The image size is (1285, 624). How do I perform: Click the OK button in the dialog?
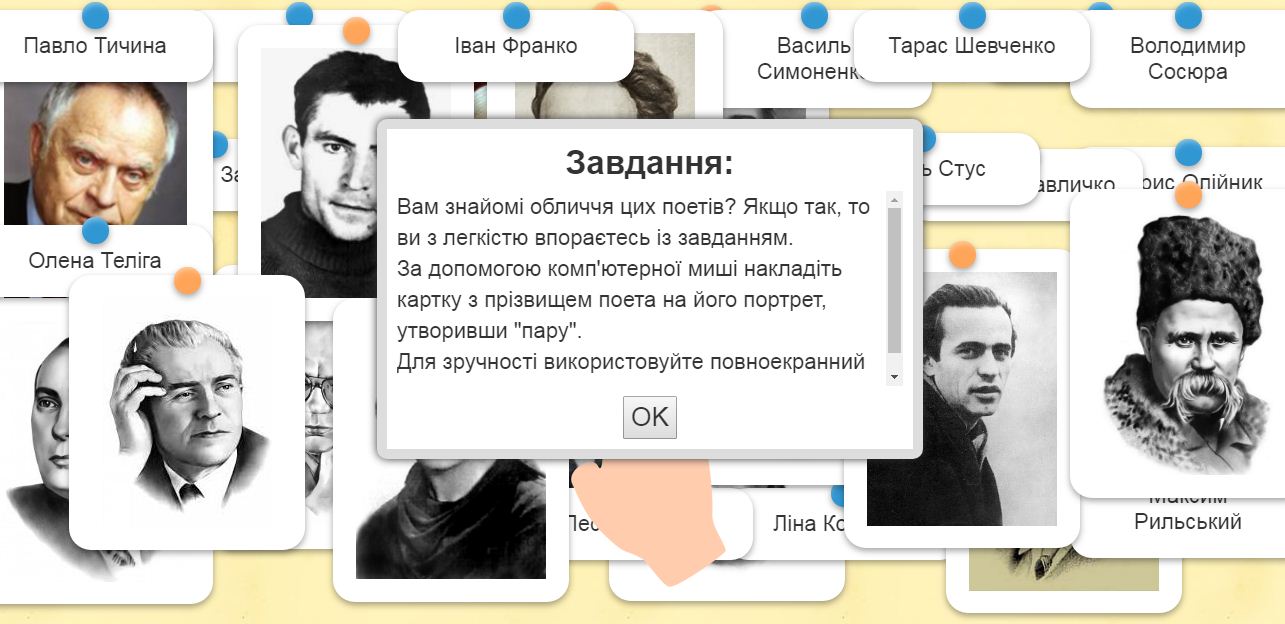pyautogui.click(x=650, y=417)
